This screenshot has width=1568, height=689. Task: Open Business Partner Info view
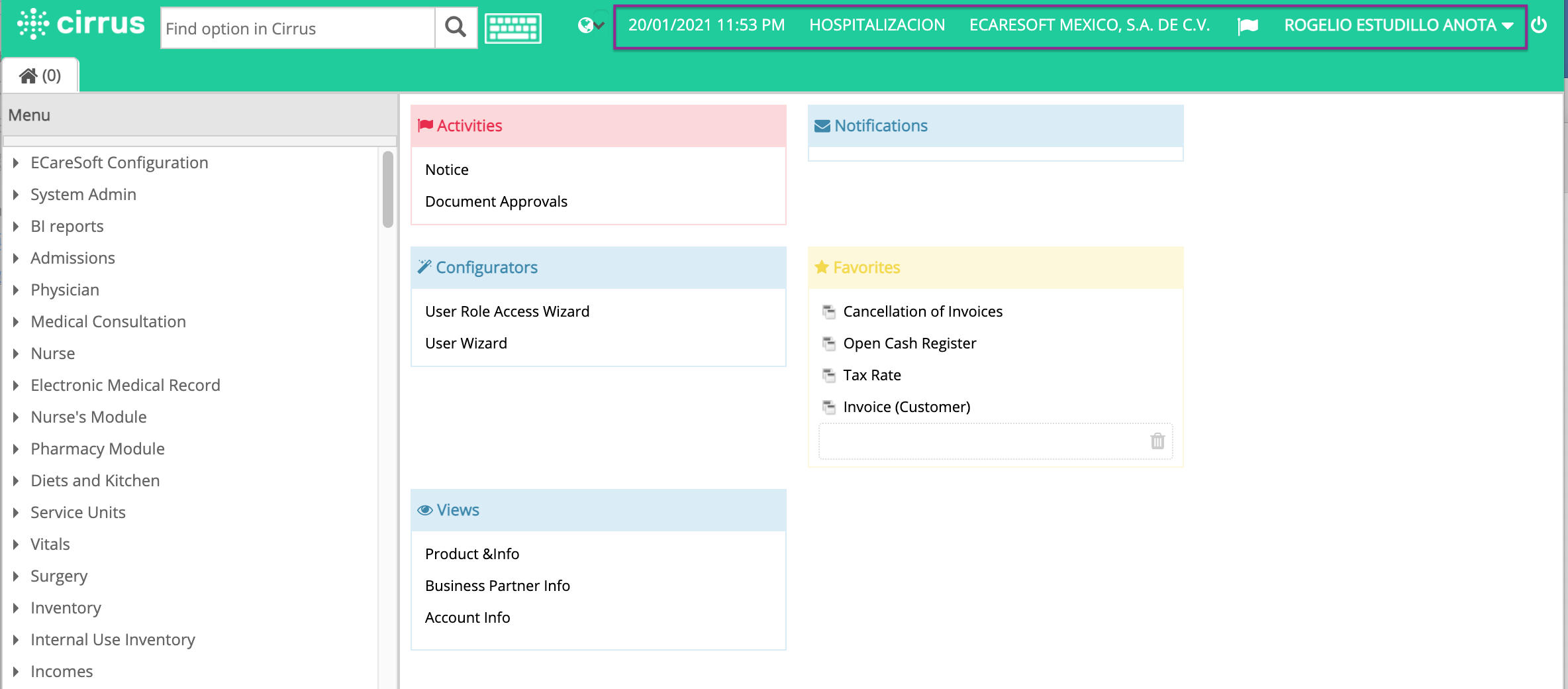[497, 586]
